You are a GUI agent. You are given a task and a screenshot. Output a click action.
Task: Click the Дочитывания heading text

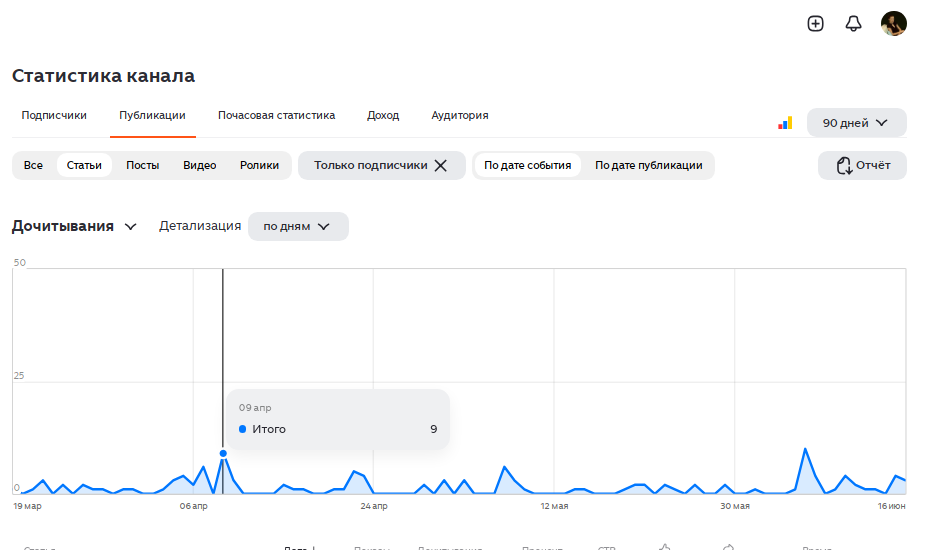click(63, 227)
